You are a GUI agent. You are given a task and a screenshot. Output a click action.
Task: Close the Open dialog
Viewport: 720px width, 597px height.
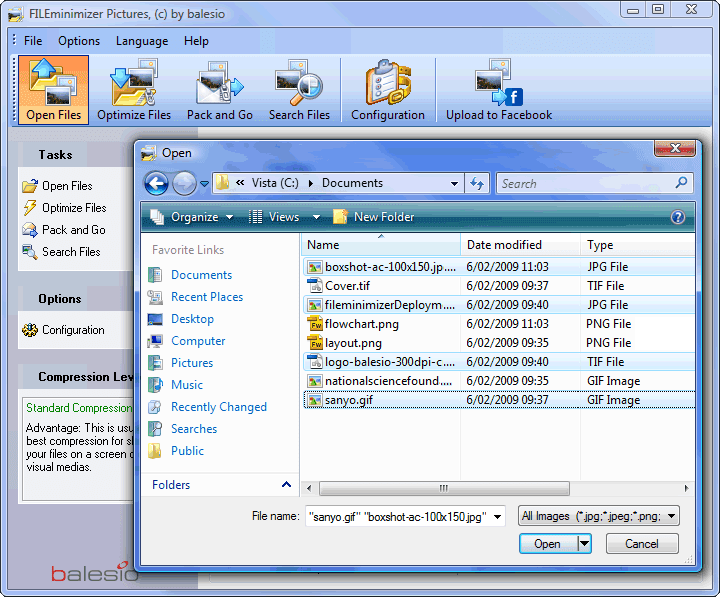point(675,148)
